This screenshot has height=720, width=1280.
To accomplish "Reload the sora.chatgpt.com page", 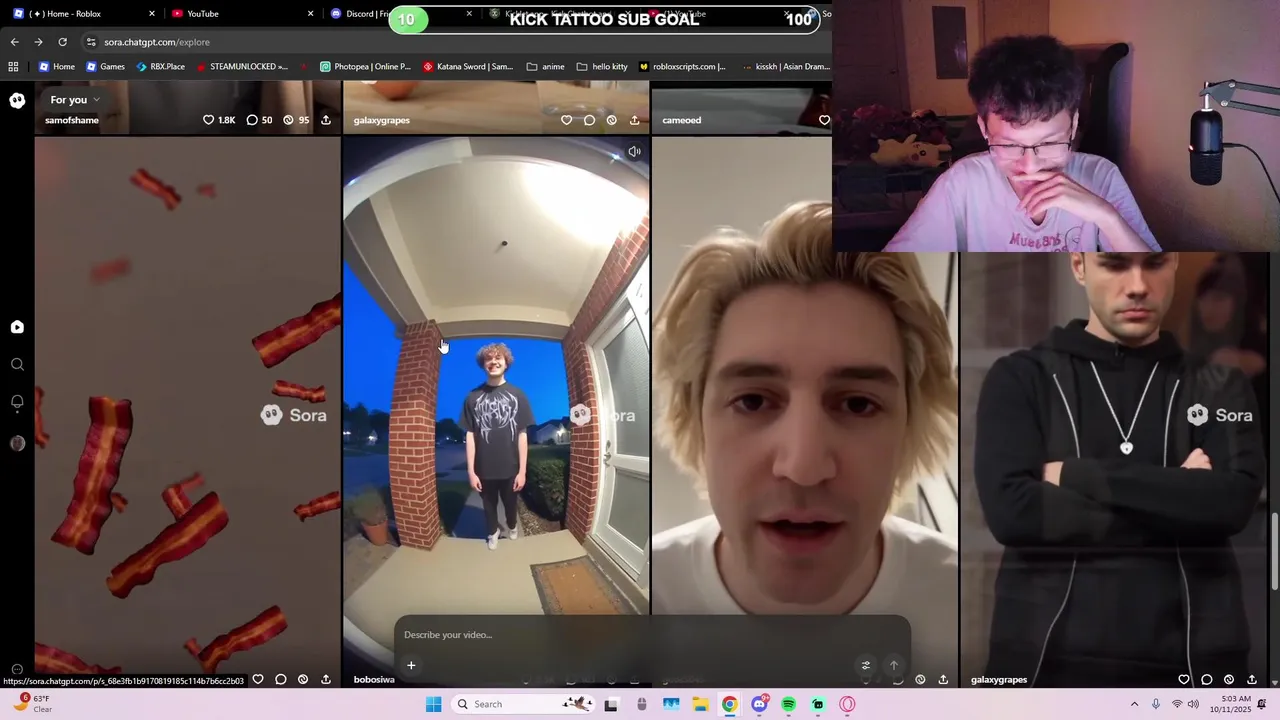I will point(62,42).
